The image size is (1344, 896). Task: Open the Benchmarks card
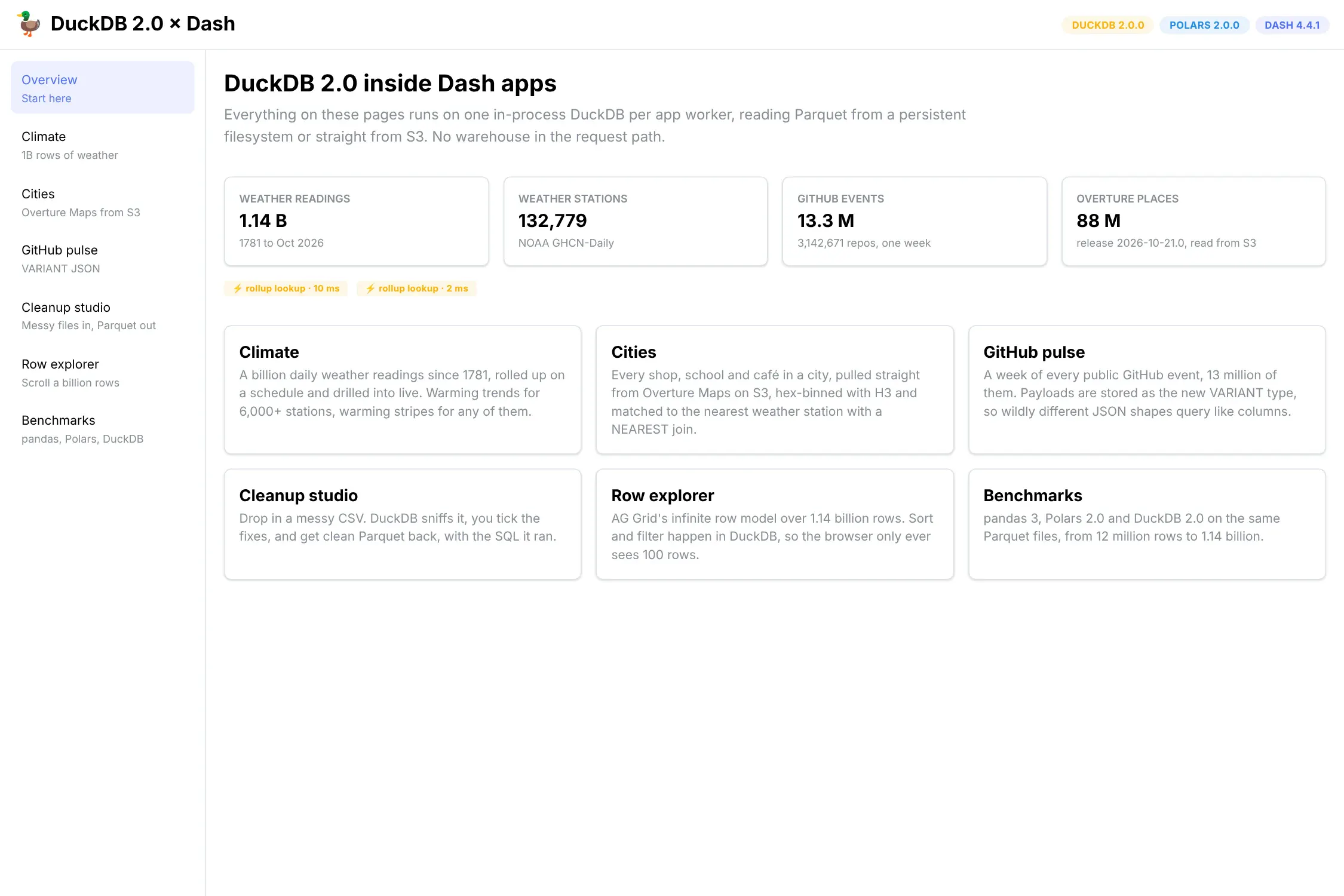[1147, 524]
